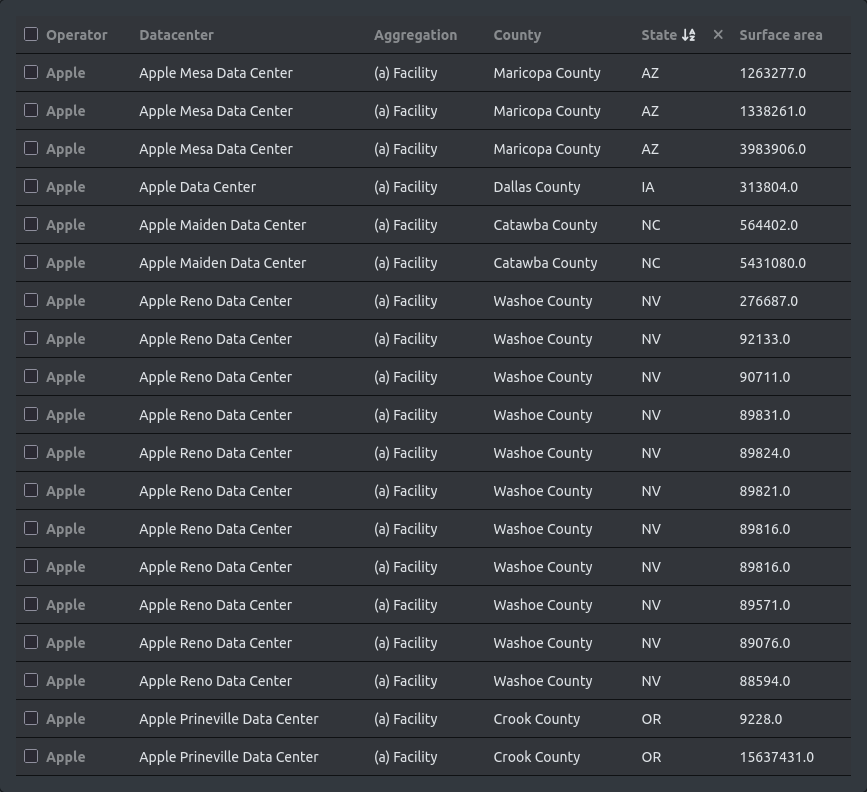The width and height of the screenshot is (867, 792).
Task: Click Washoe County in the 90711.0 row
Action: 542,377
